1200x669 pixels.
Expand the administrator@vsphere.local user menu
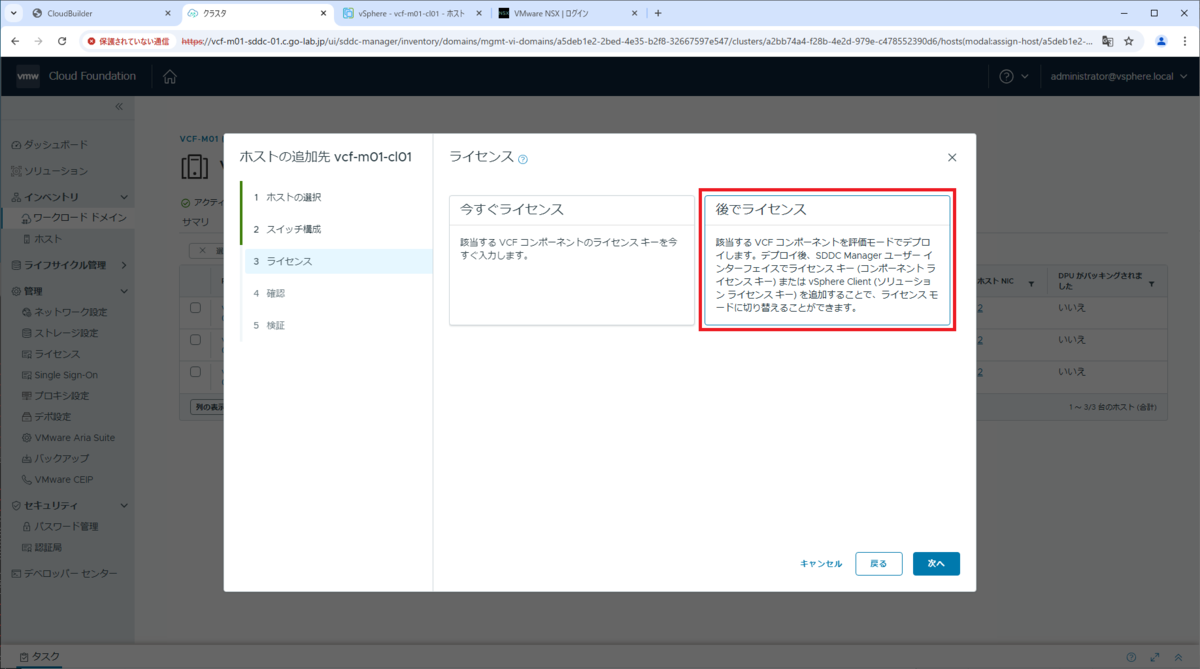(x=1118, y=77)
